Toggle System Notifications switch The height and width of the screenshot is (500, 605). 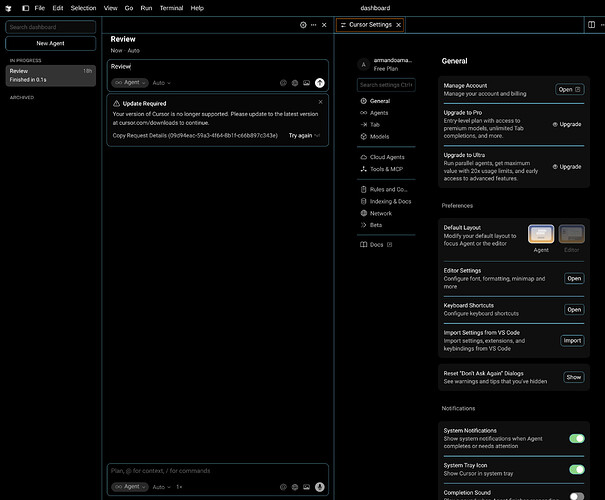tap(577, 438)
